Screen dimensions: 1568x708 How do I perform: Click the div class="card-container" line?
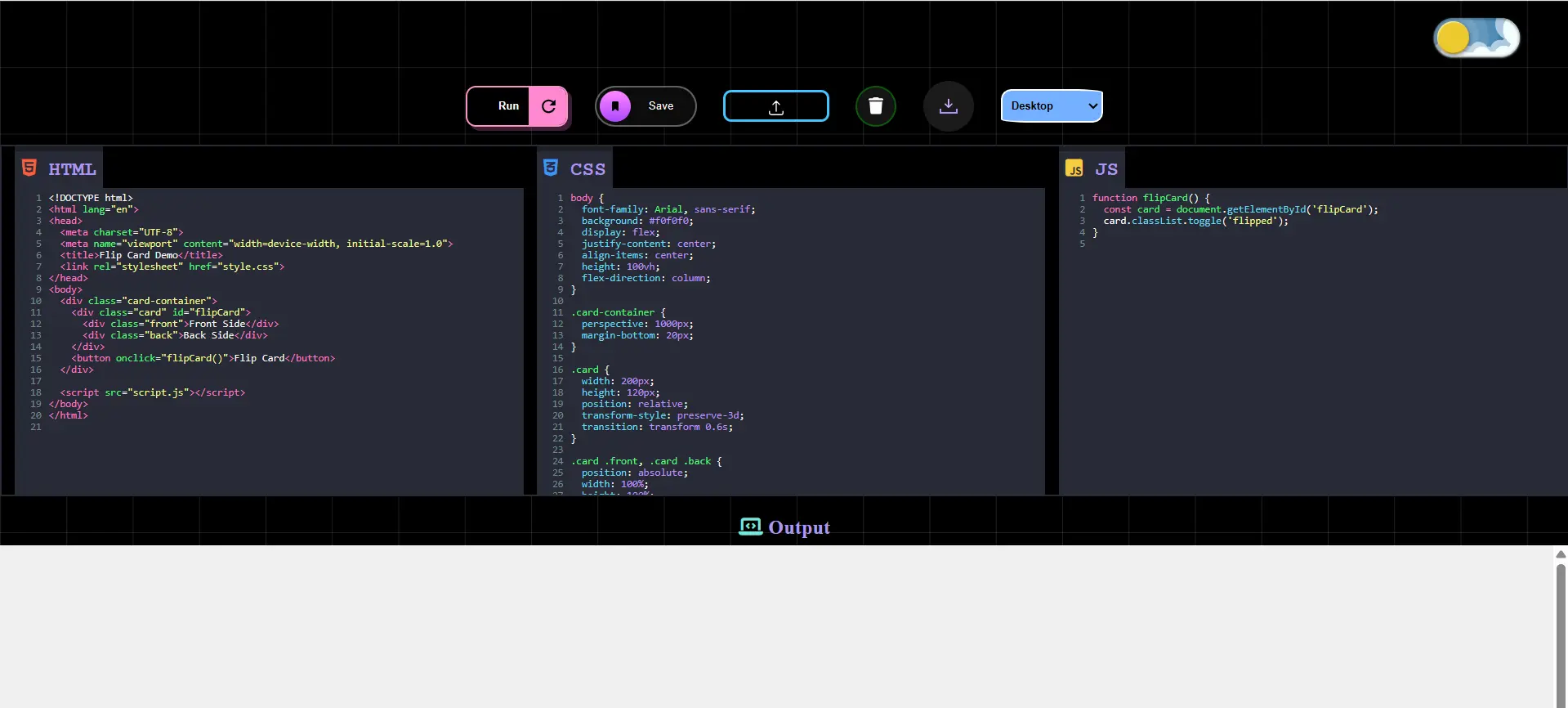[x=139, y=301]
